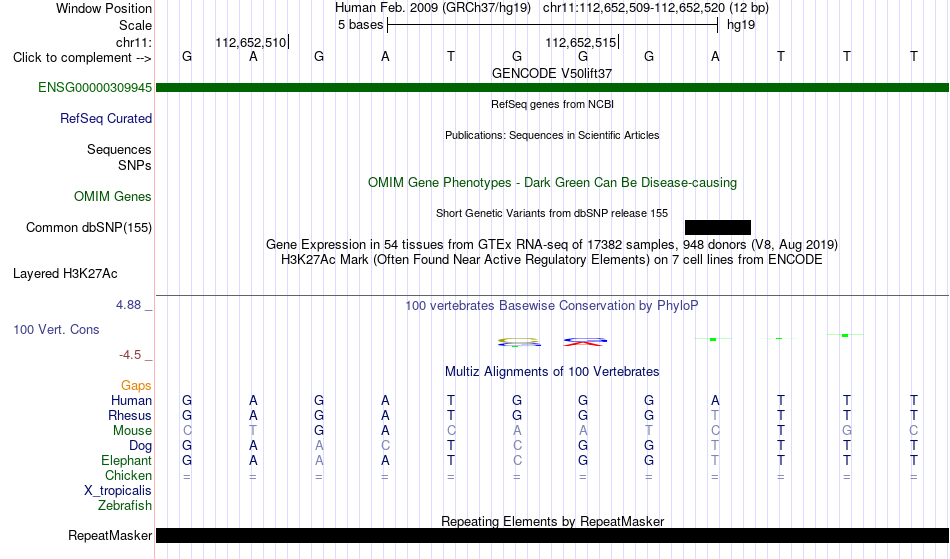The height and width of the screenshot is (559, 950).
Task: Click the yellow conservation logo in PhyloP track
Action: coord(519,342)
